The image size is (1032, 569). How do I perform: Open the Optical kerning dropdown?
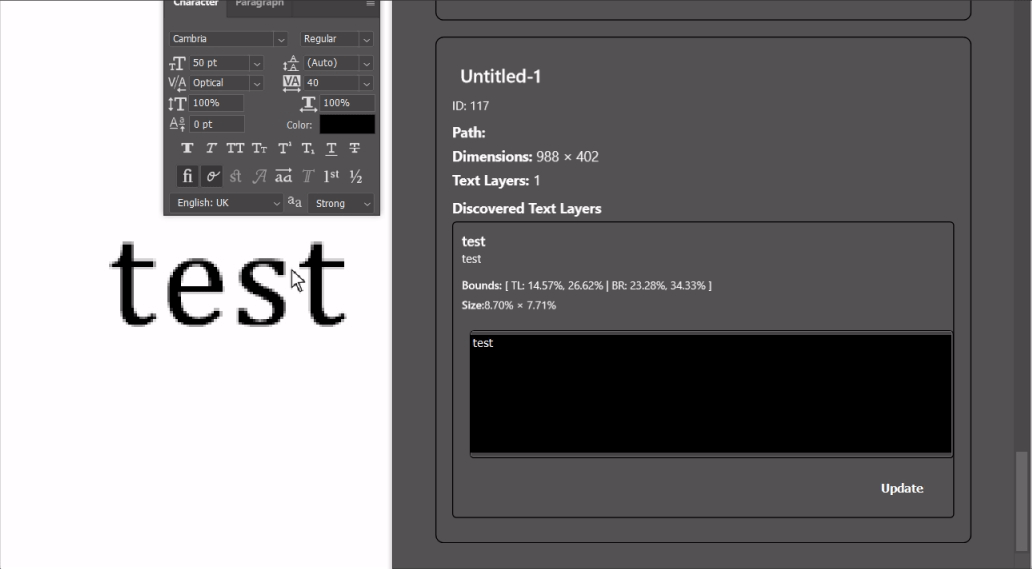pyautogui.click(x=257, y=83)
